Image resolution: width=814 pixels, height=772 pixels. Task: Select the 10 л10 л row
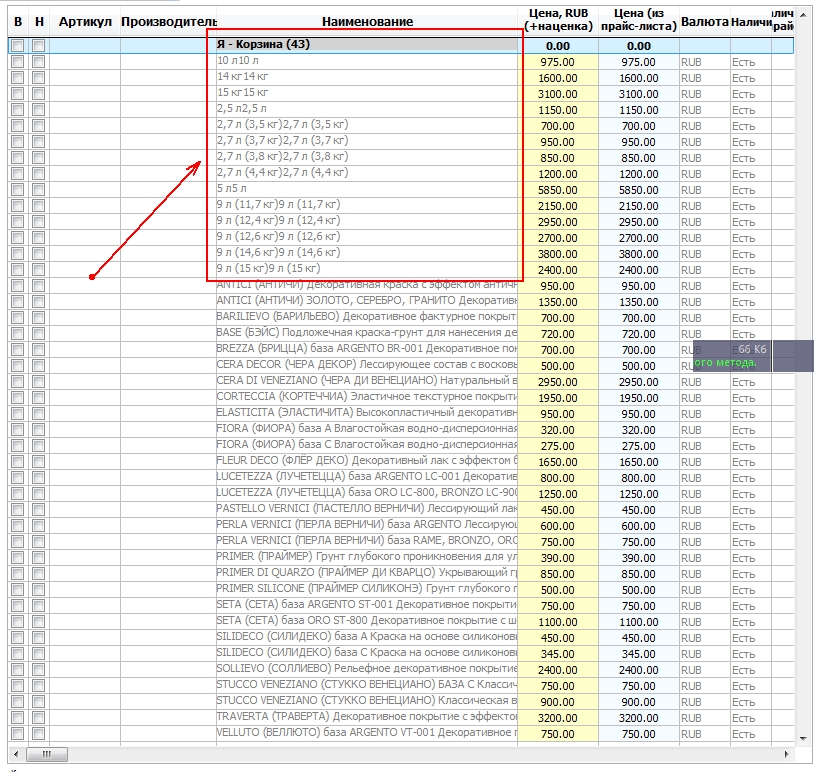pyautogui.click(x=401, y=61)
